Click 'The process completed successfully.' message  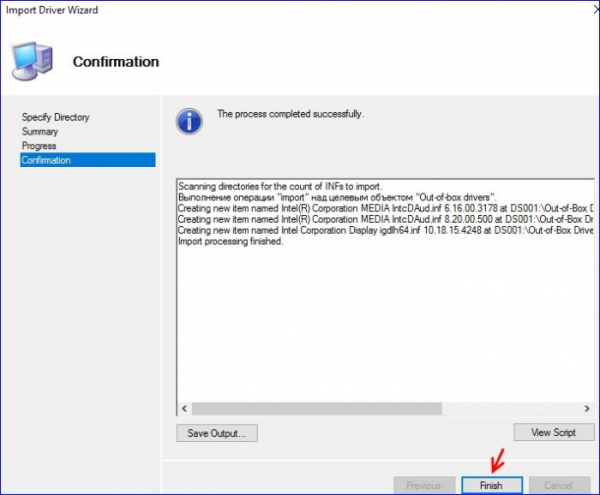point(290,114)
